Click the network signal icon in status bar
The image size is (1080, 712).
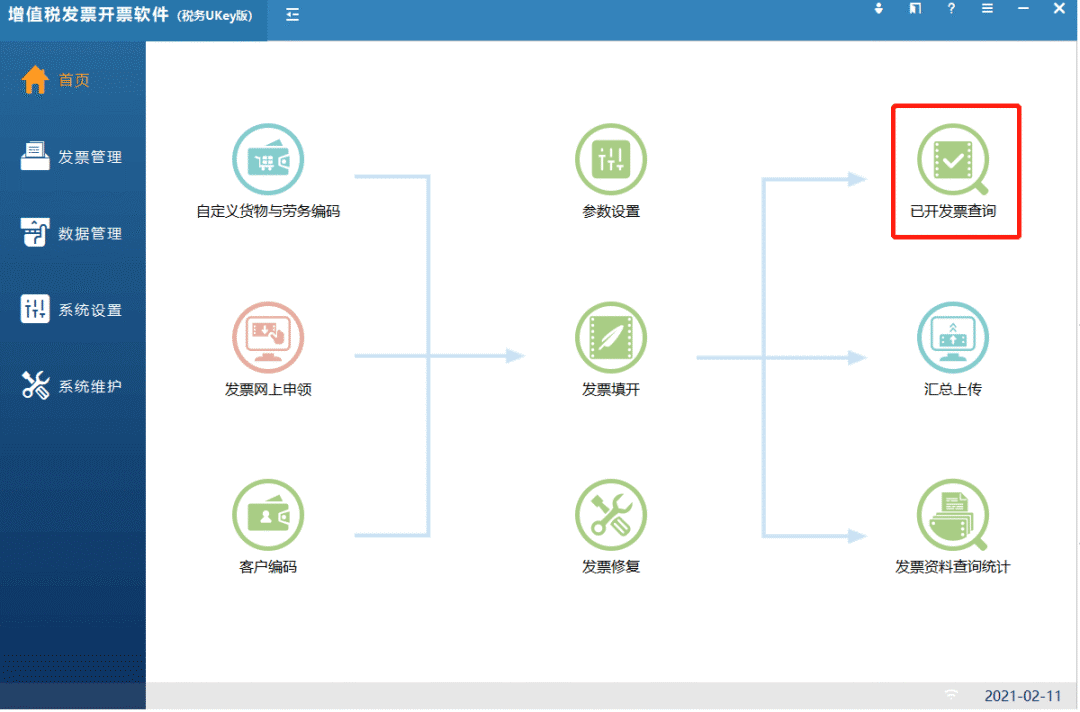951,695
